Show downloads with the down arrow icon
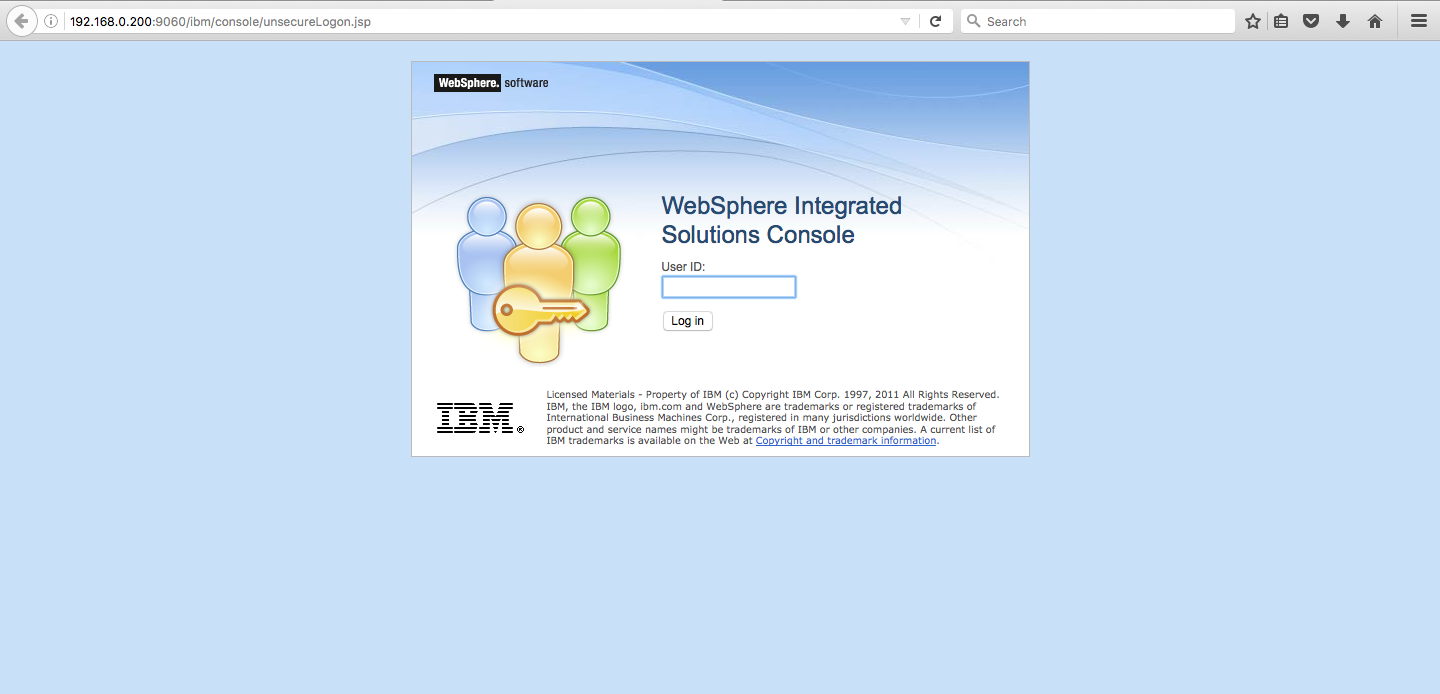The width and height of the screenshot is (1440, 694). click(1343, 20)
